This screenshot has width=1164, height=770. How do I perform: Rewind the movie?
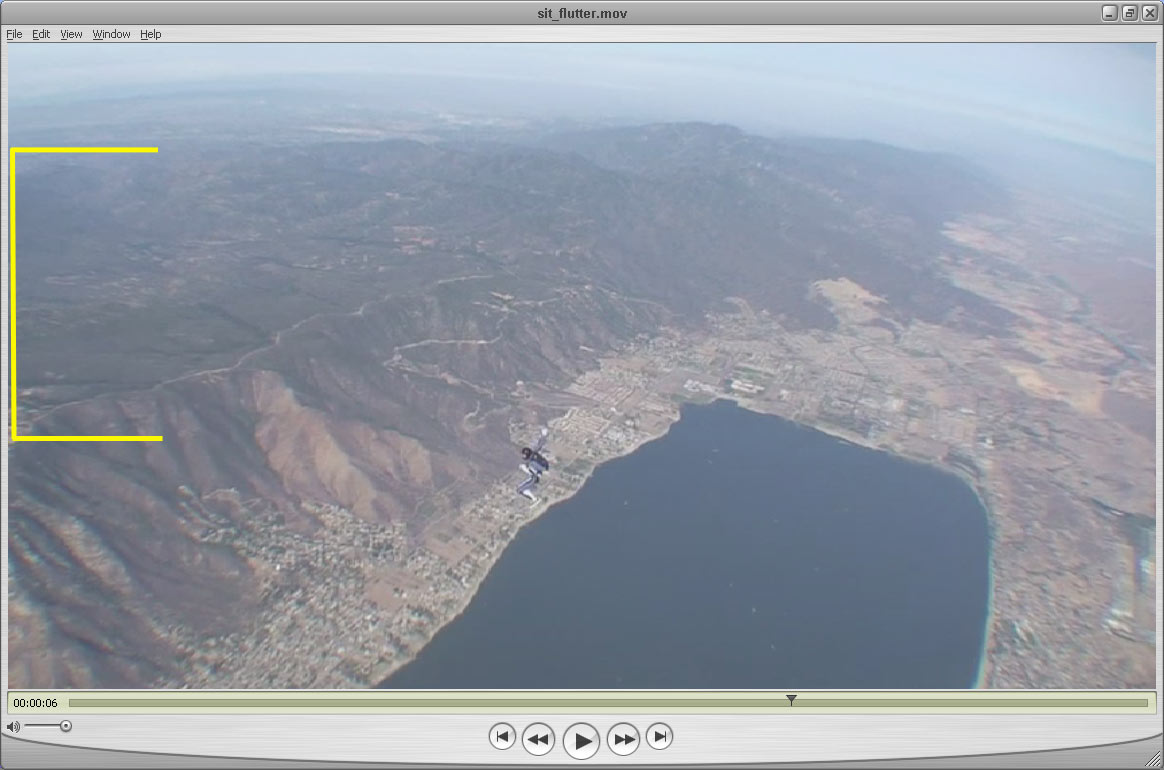538,739
